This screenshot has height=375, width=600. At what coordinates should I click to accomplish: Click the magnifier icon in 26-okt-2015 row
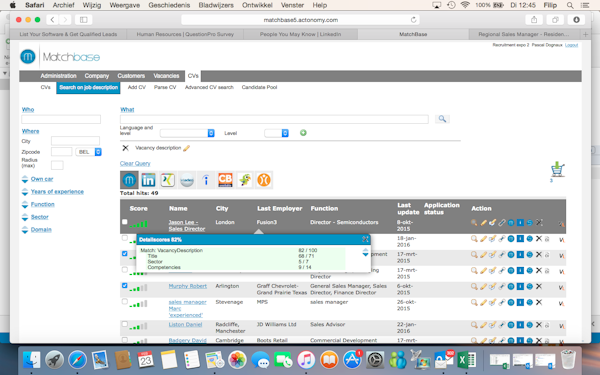point(474,302)
